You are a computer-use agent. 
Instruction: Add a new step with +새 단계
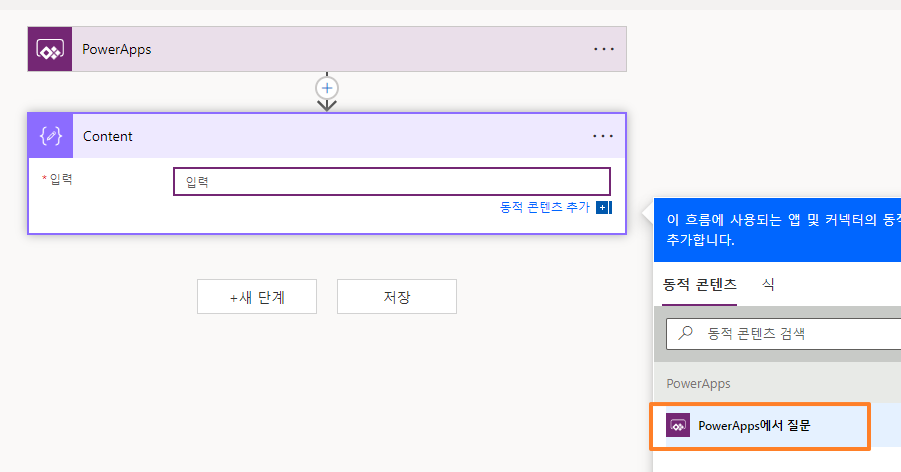[257, 297]
